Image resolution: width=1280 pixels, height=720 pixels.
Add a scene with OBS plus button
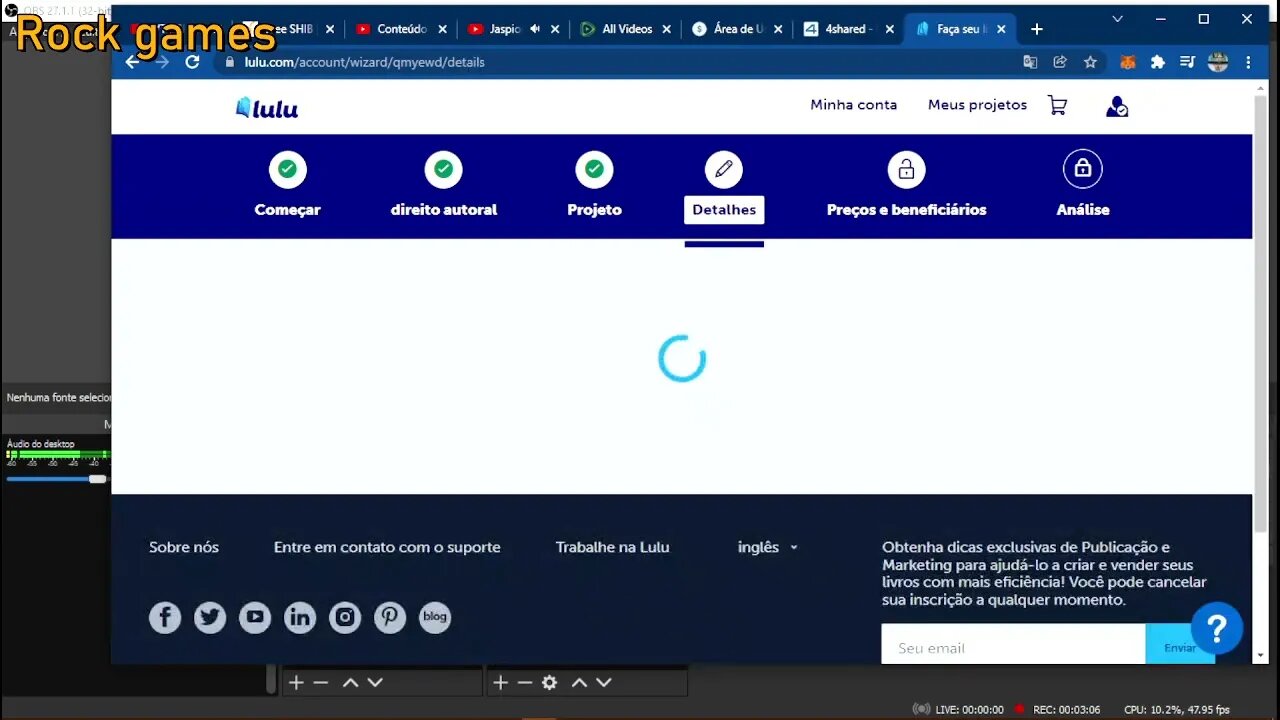pos(296,682)
